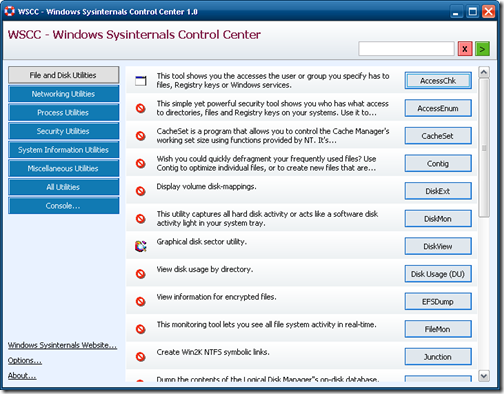The image size is (504, 394).
Task: Minimize the WSCC window
Action: click(456, 12)
